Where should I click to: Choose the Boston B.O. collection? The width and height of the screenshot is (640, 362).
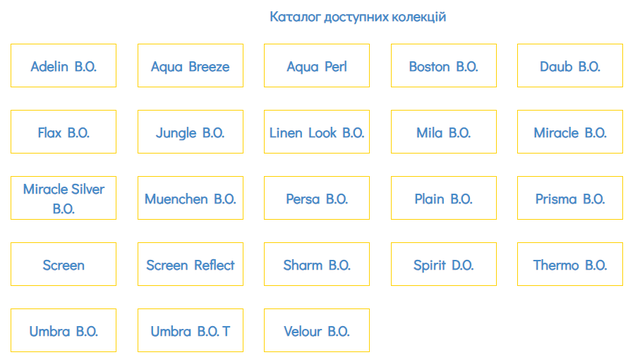click(444, 66)
